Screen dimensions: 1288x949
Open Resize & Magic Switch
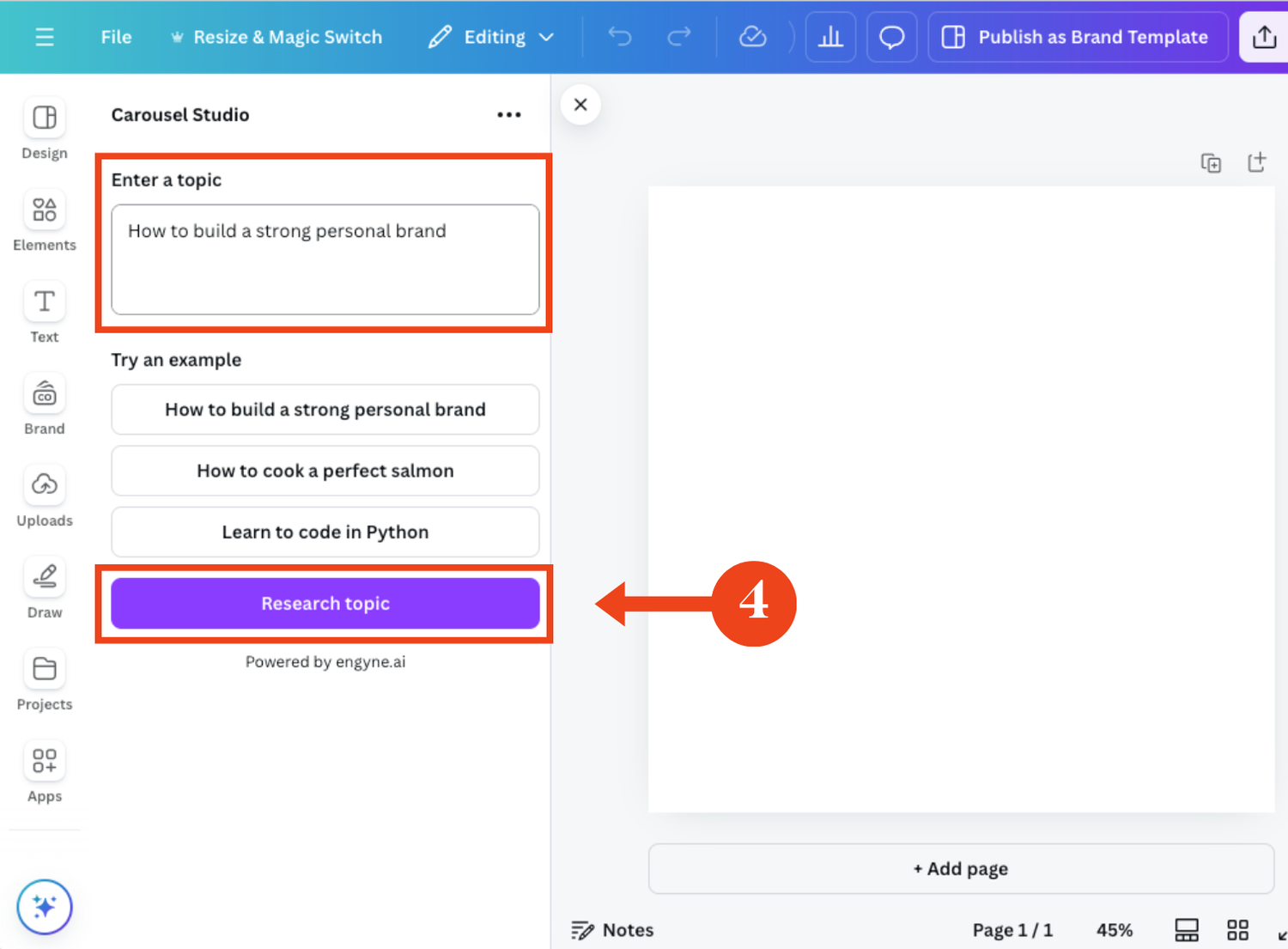point(276,37)
